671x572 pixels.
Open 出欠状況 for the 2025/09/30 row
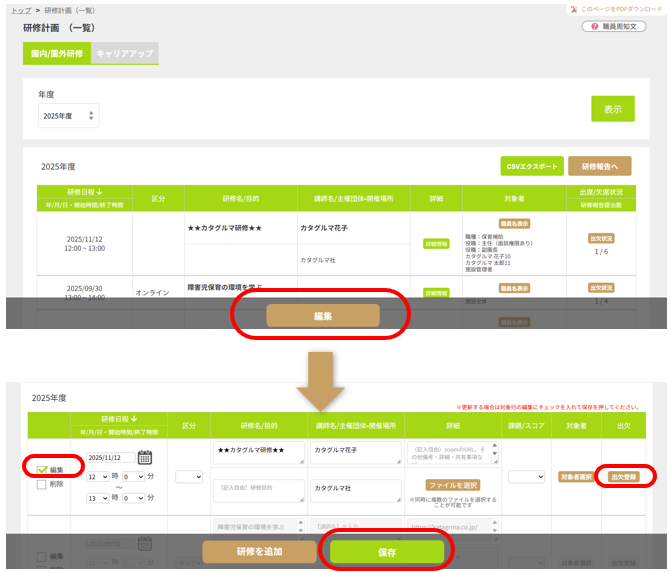[601, 288]
